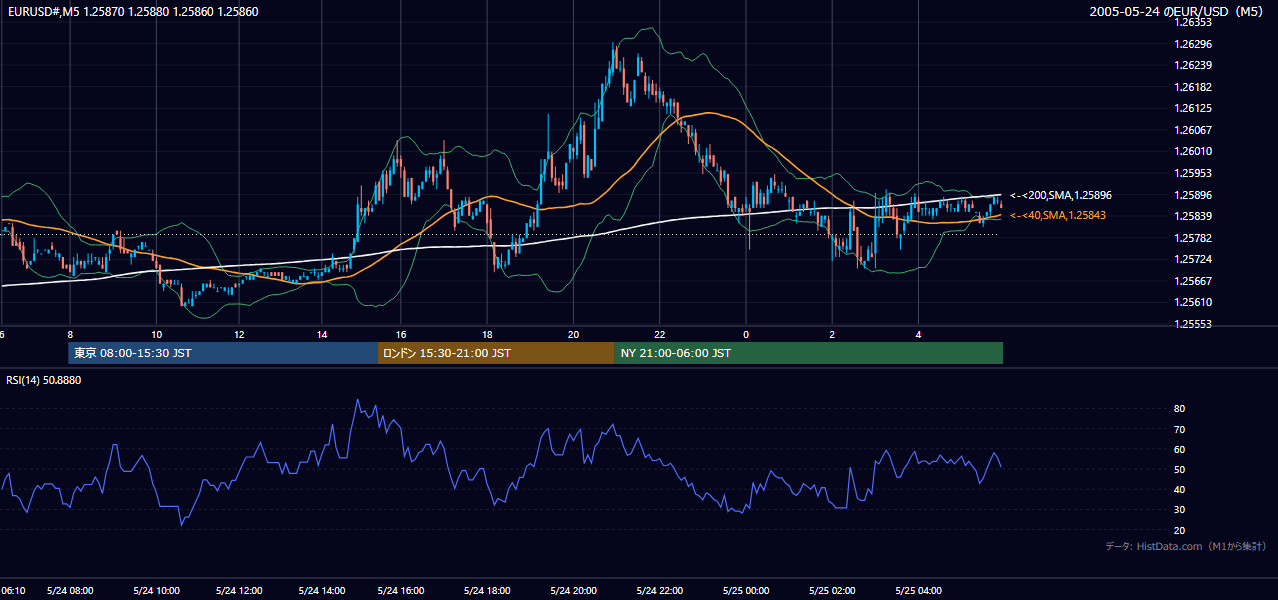Click the 5/24 14:00 time label
Screen dimensions: 1278x600
(323, 591)
